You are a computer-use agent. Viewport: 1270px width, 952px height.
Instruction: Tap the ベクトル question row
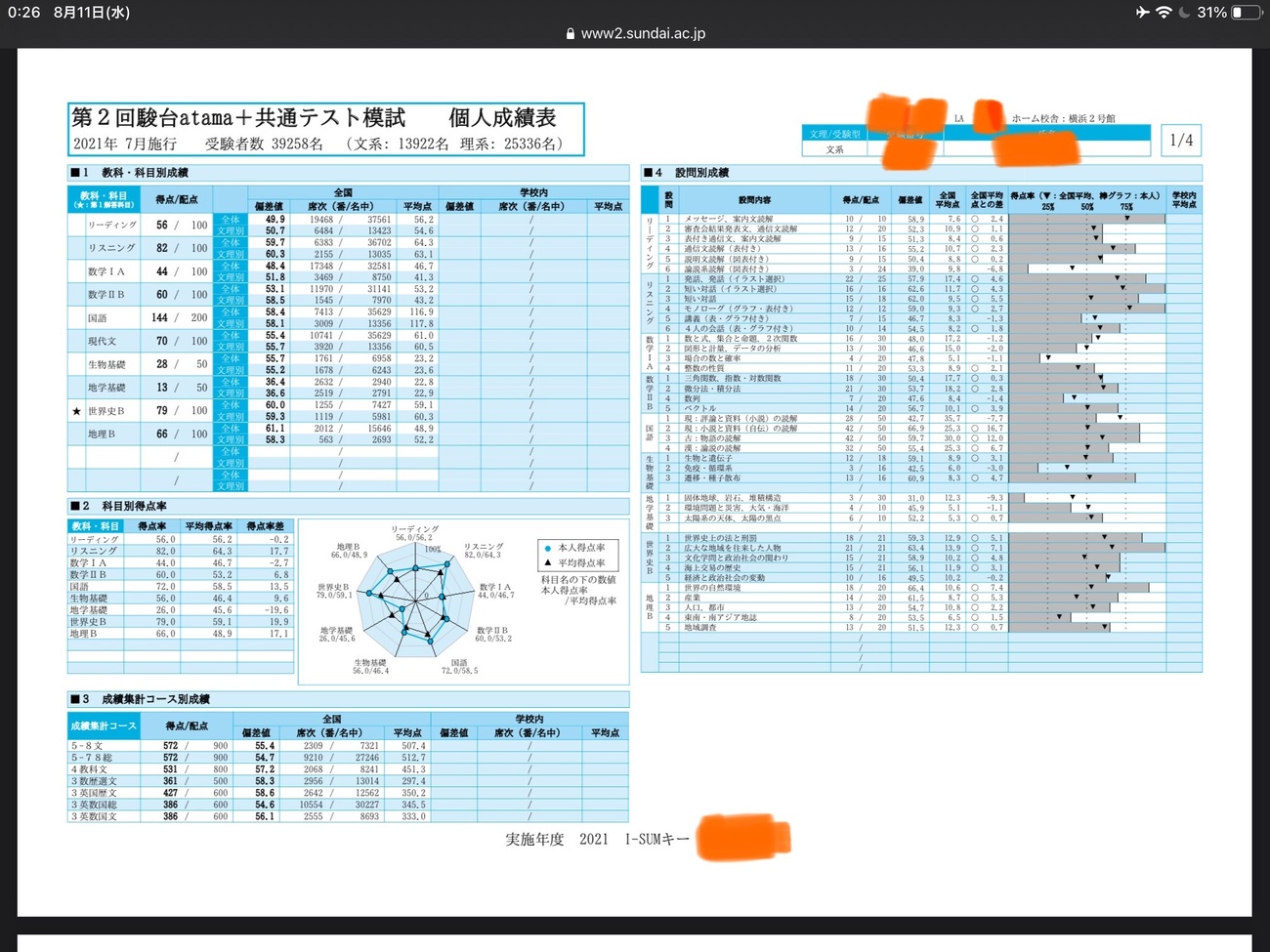[930, 408]
